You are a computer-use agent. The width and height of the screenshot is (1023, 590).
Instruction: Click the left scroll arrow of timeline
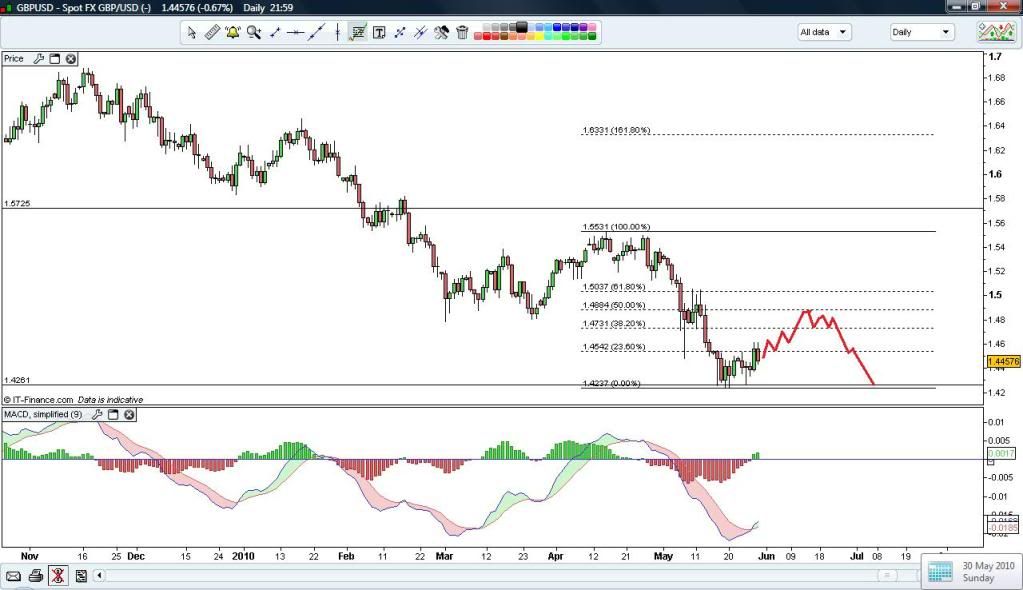pyautogui.click(x=99, y=576)
